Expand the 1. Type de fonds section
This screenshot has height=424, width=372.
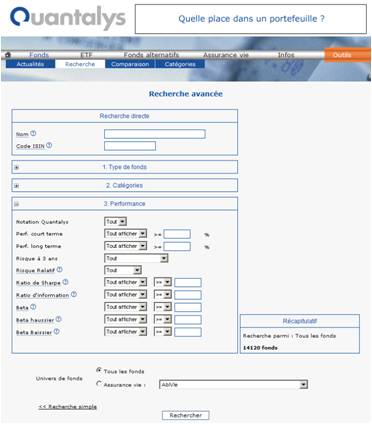pyautogui.click(x=17, y=167)
